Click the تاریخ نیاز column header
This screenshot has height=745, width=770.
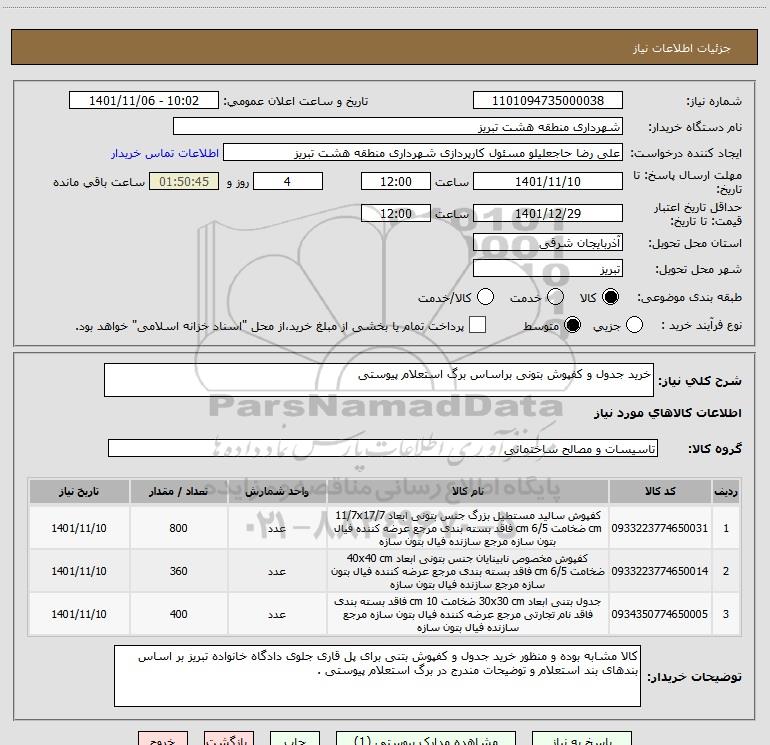click(x=79, y=492)
